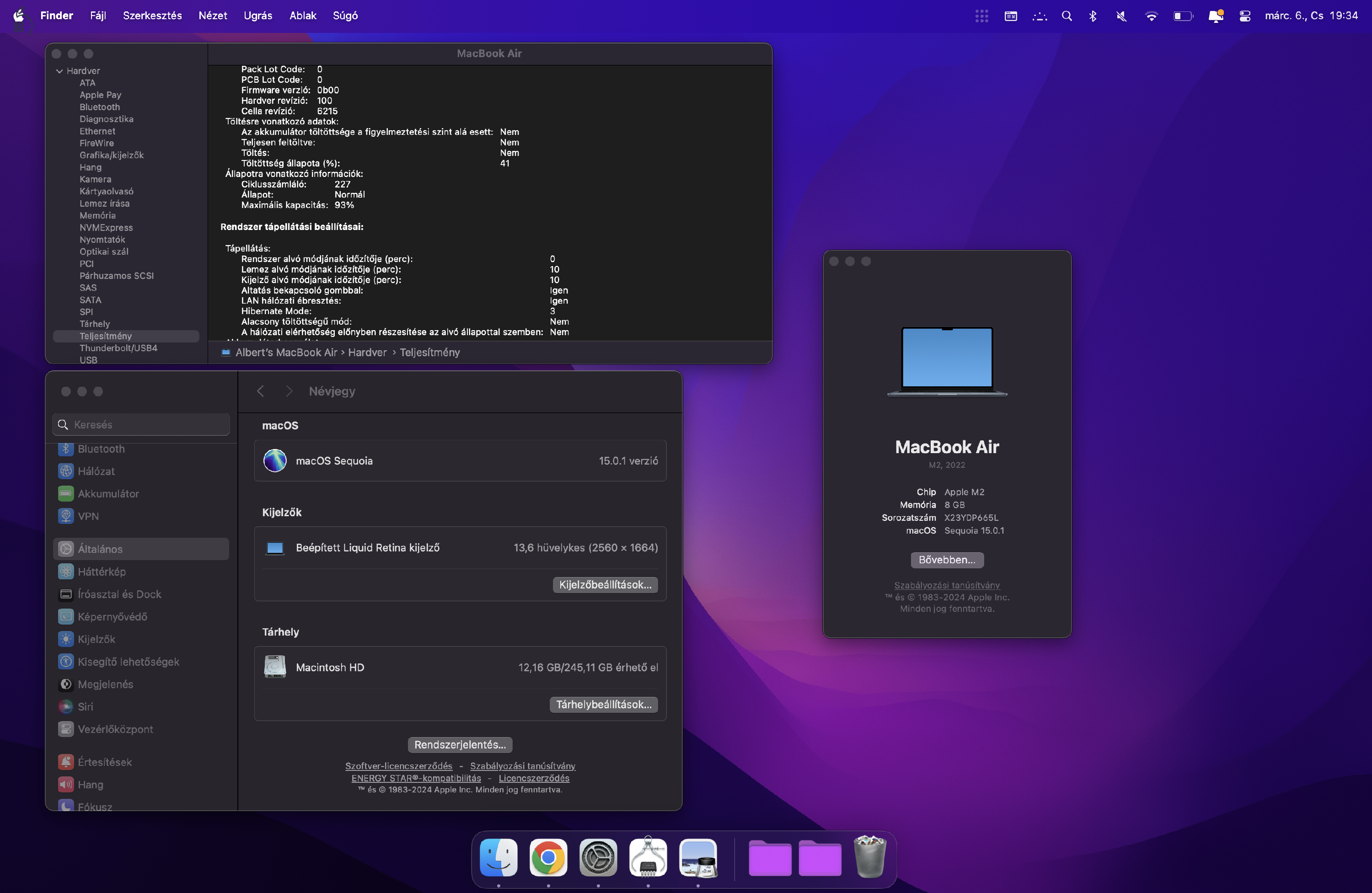
Task: Click the Tárhelybeállítások button
Action: pyautogui.click(x=604, y=705)
